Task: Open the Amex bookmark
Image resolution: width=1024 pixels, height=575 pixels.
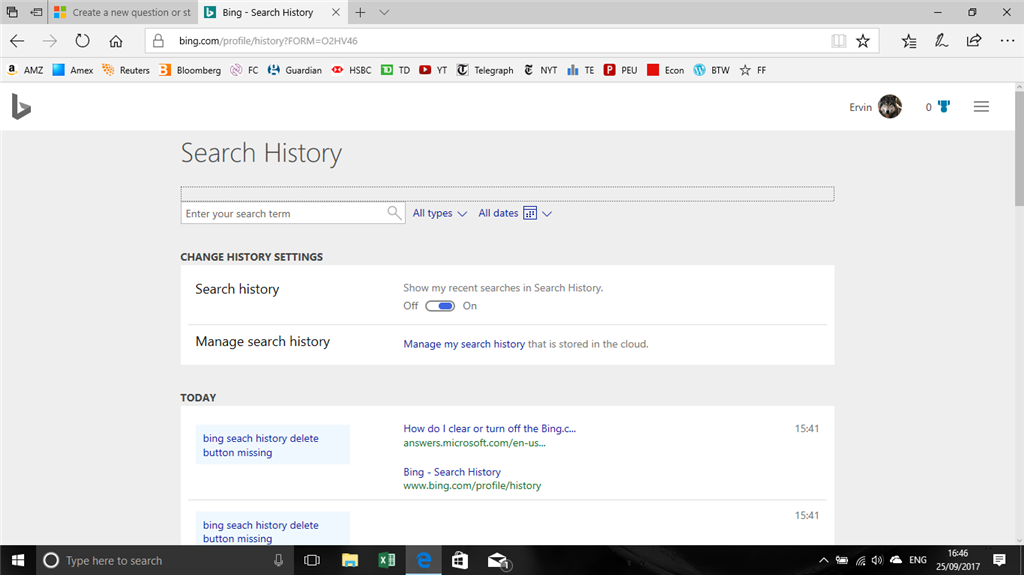Action: 73,70
